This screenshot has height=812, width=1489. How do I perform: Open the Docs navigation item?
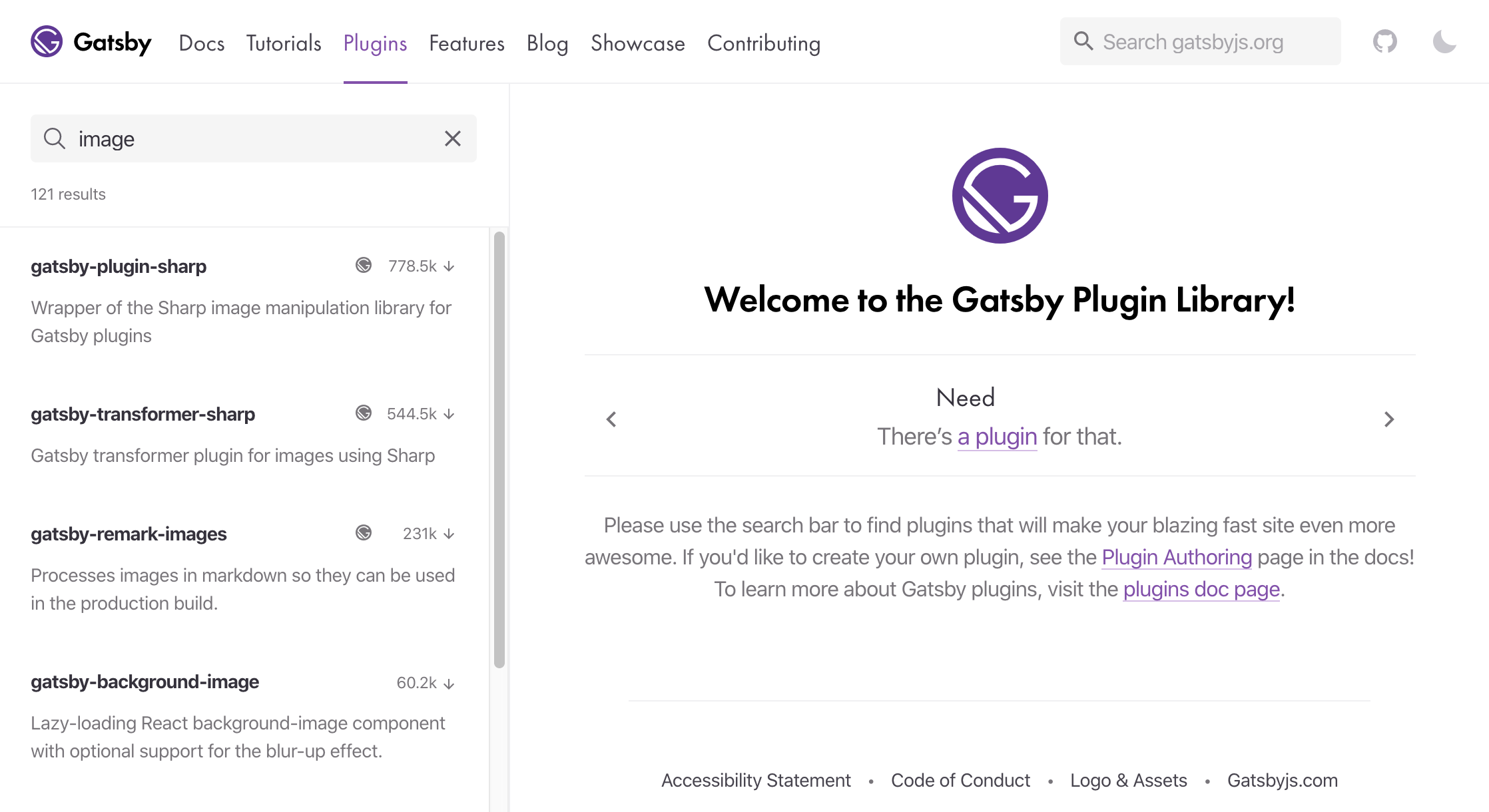coord(201,43)
